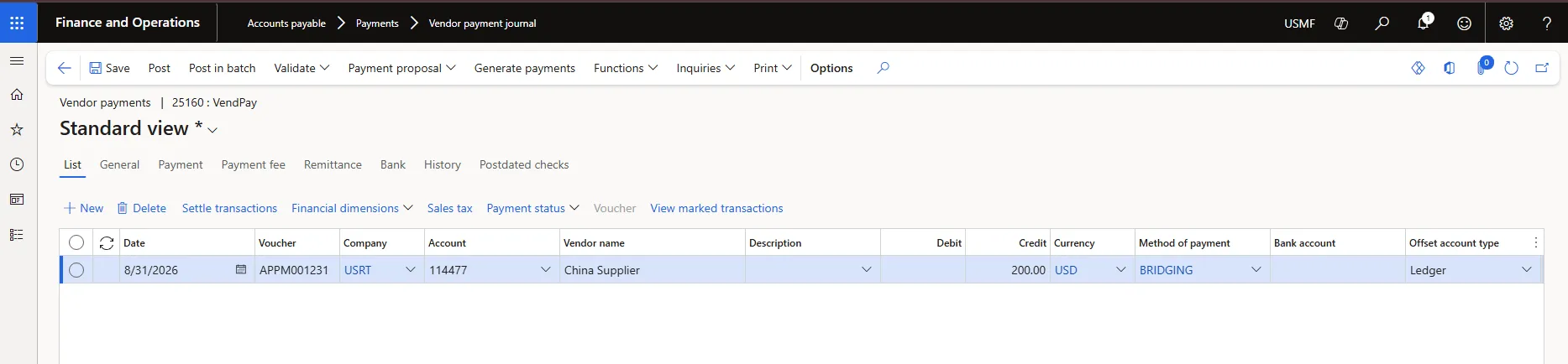The image size is (1568, 364).
Task: Switch to the Payment tab
Action: point(181,164)
